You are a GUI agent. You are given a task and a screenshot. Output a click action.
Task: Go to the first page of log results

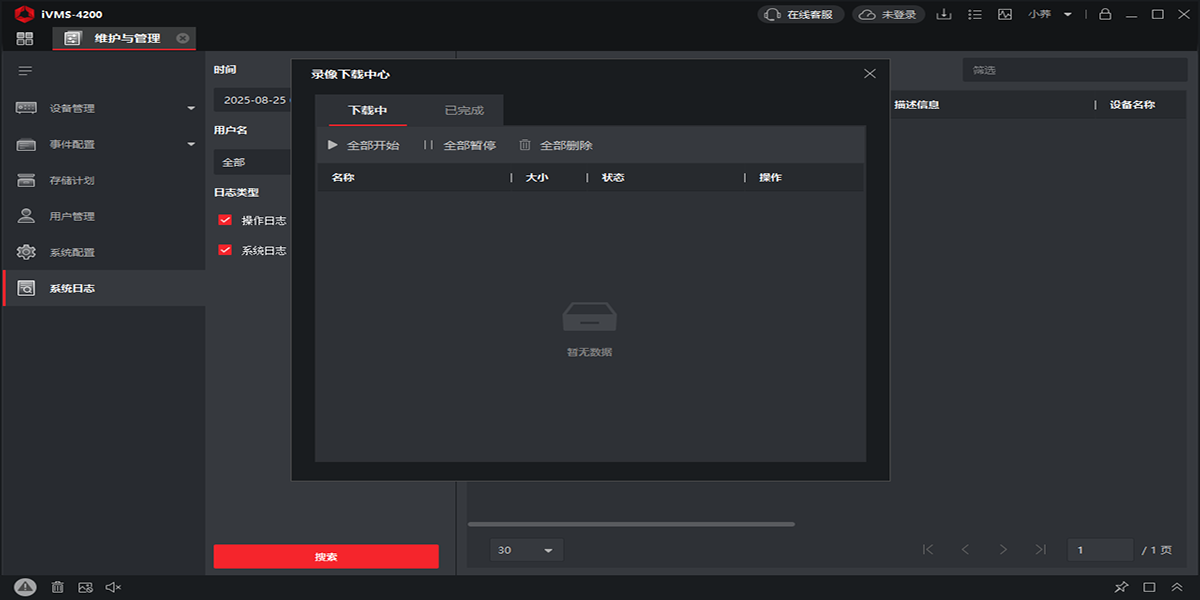pos(928,549)
